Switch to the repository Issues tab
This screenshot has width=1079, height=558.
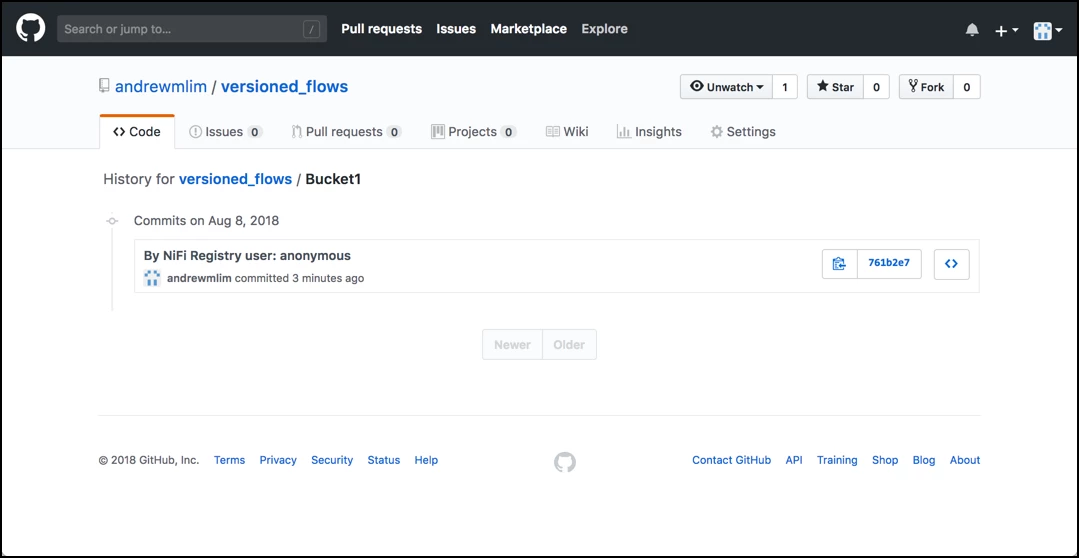coord(226,131)
